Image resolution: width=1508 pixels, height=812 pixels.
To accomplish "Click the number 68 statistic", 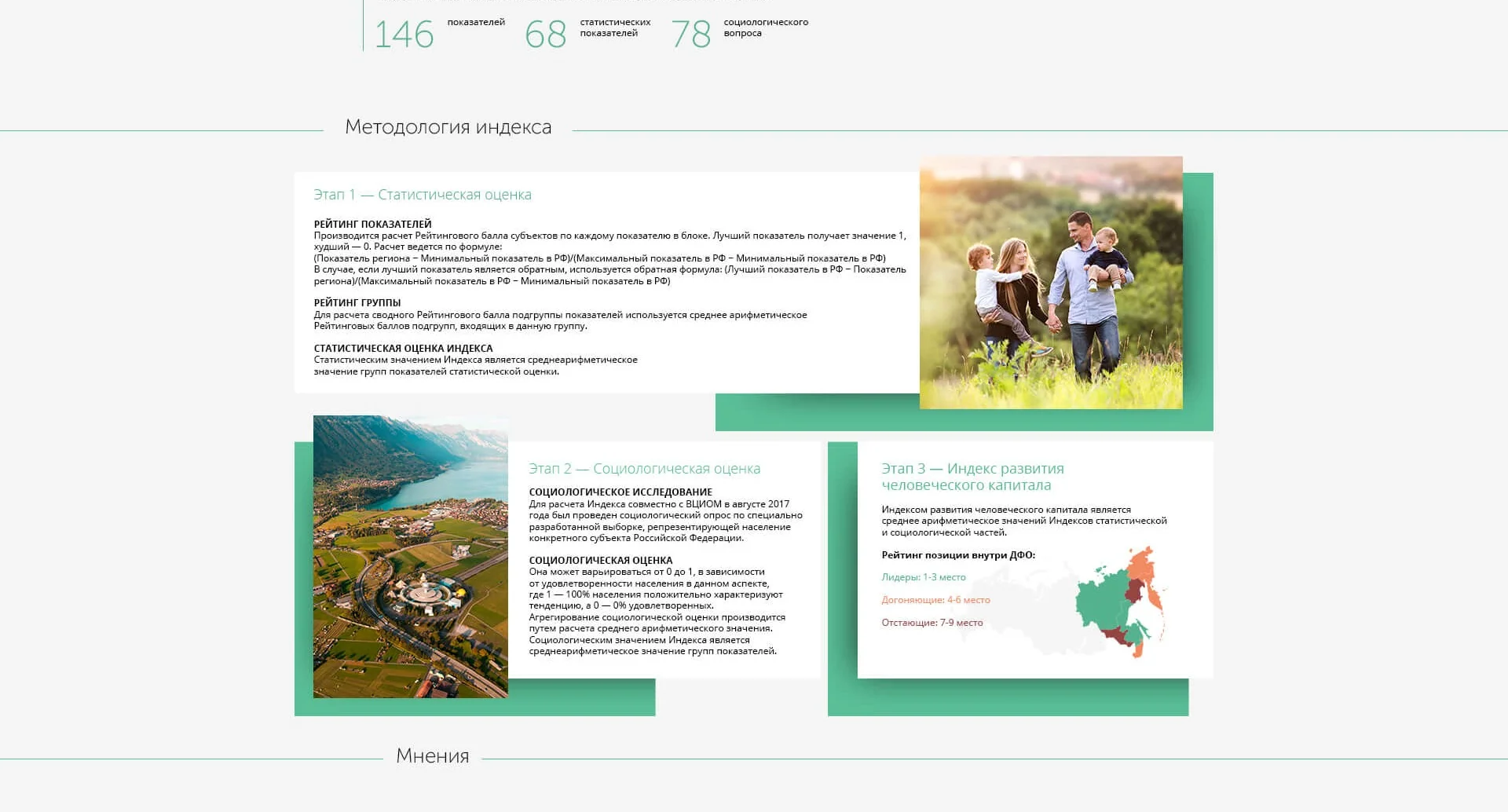I will [546, 35].
